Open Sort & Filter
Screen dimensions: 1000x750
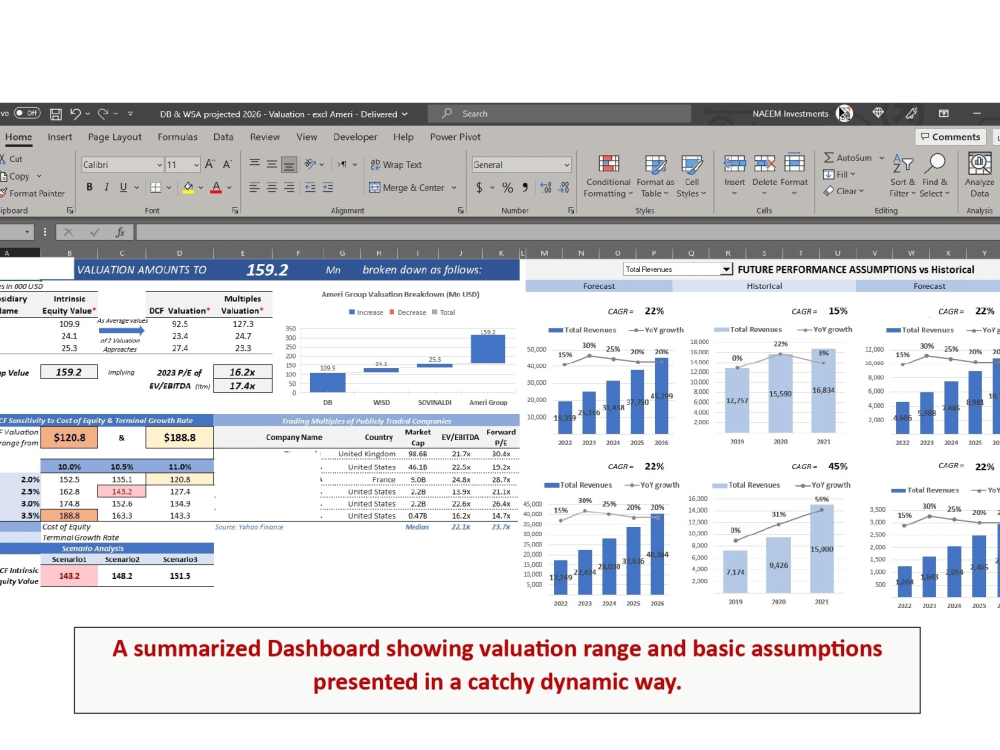(902, 176)
